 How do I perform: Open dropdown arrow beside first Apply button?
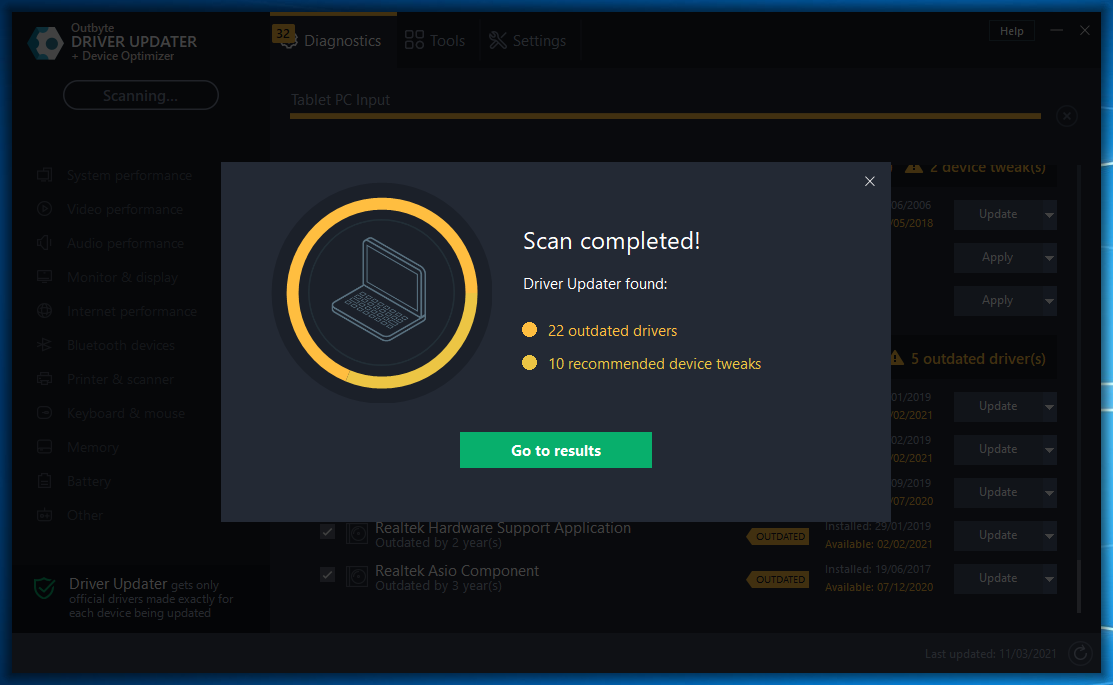(x=1049, y=258)
